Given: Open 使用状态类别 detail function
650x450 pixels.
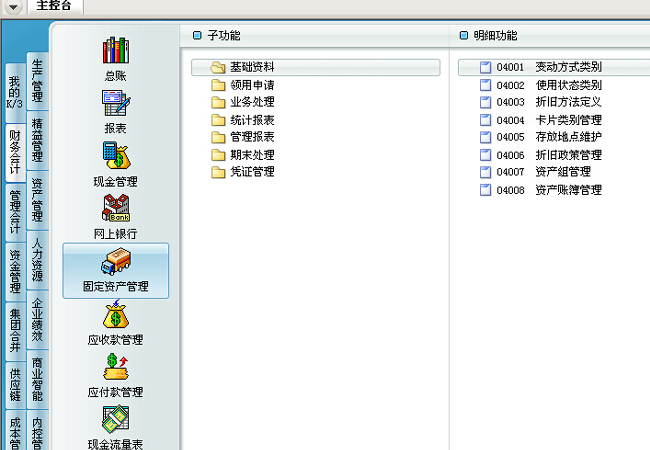Looking at the screenshot, I should (568, 85).
